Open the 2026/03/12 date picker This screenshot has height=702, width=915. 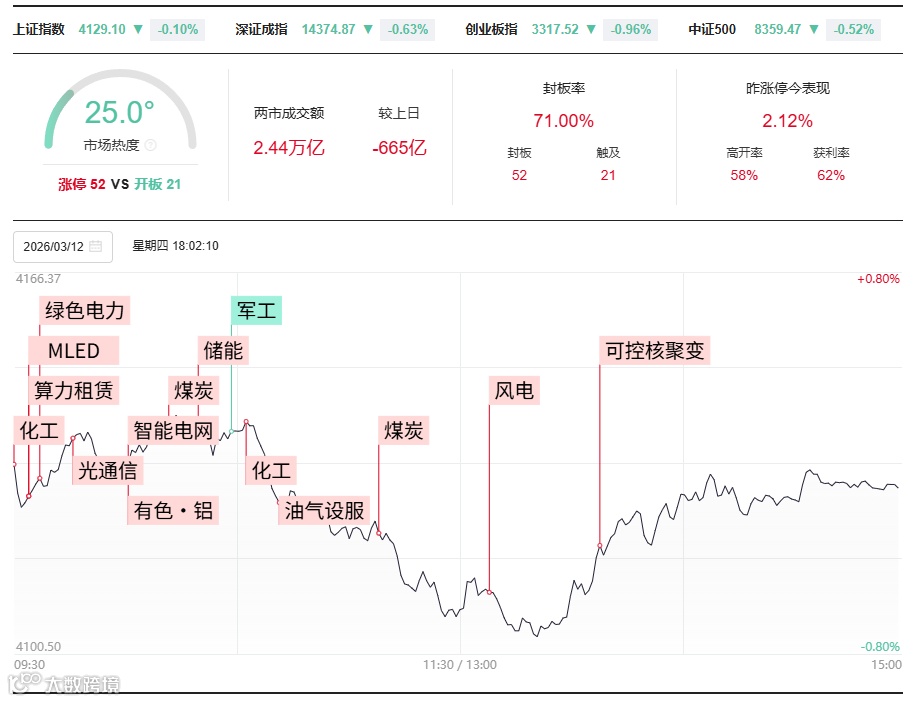[63, 247]
